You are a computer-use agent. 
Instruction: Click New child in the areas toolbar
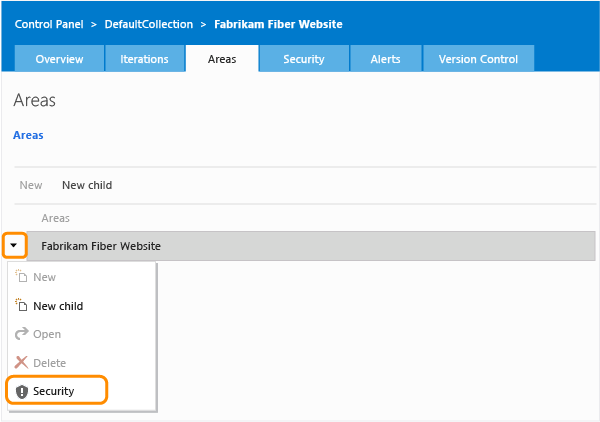coord(87,185)
